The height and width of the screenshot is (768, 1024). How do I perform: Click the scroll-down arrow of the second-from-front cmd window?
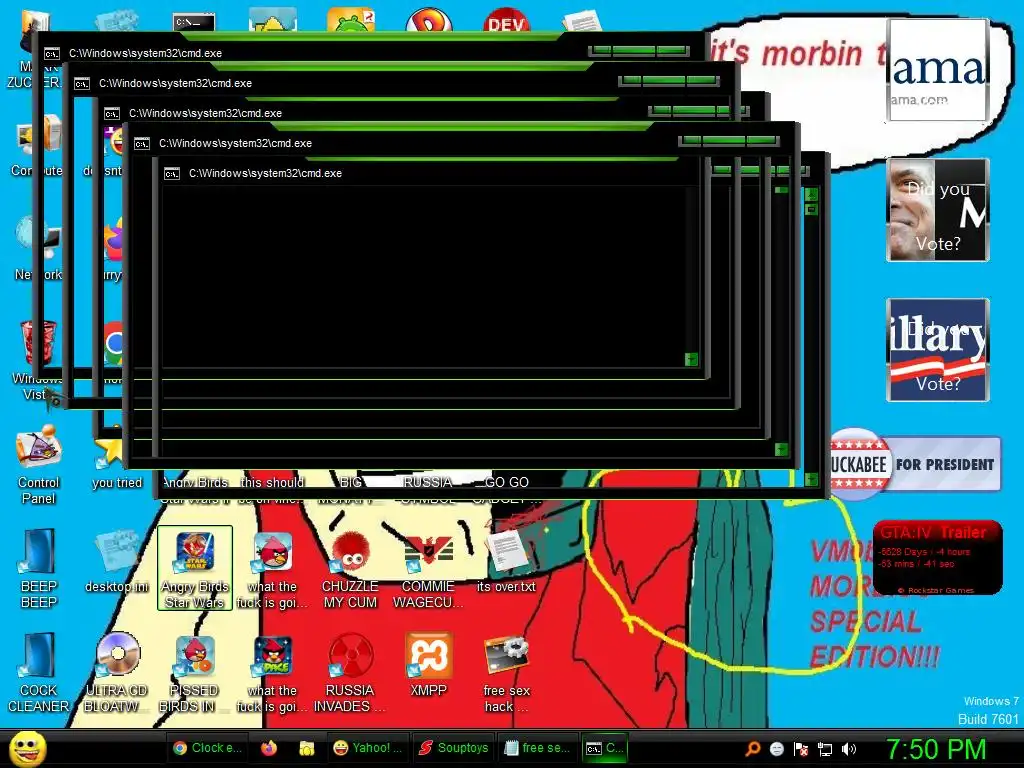point(781,449)
